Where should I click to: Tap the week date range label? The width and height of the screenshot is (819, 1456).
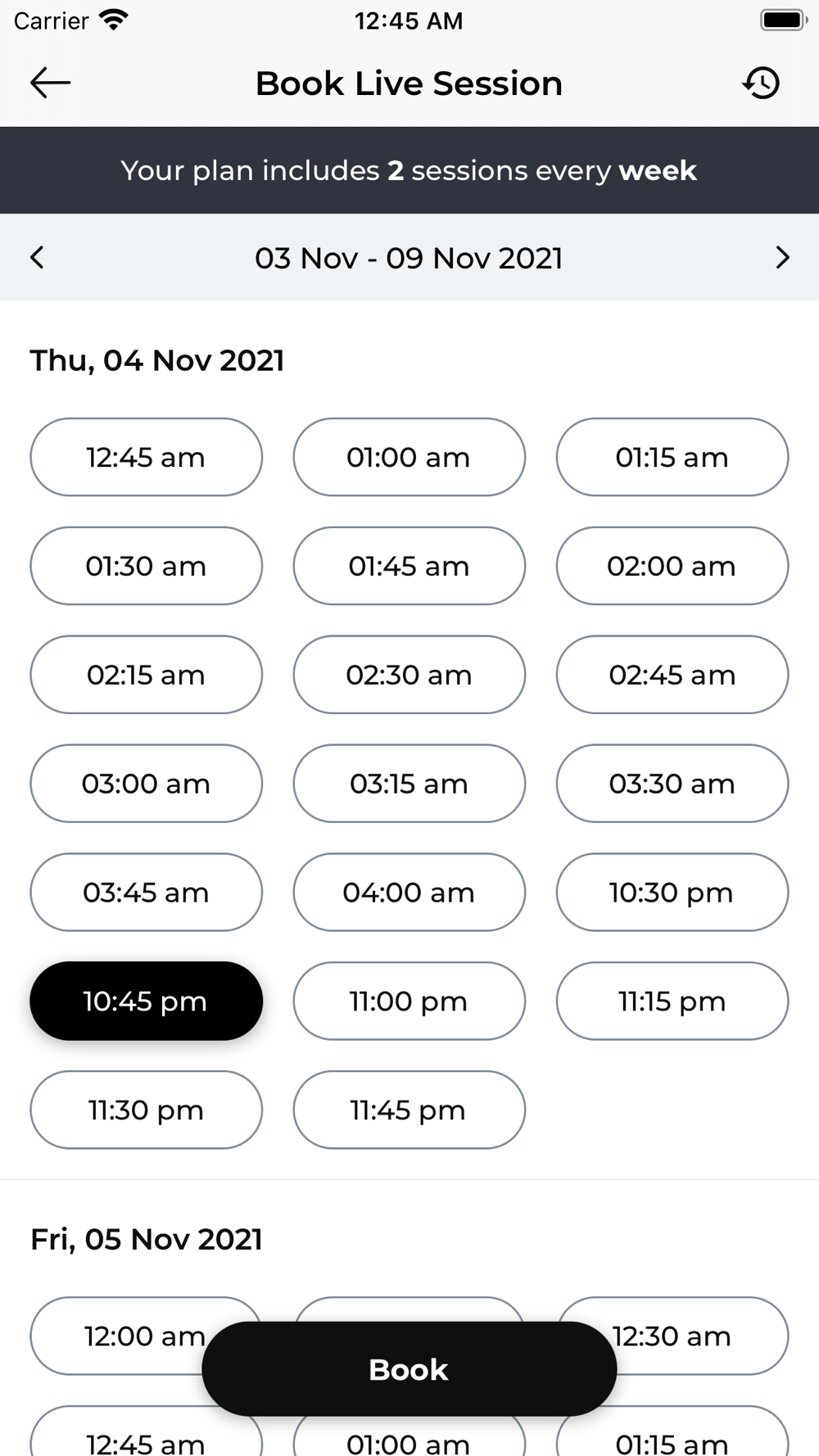pyautogui.click(x=409, y=258)
